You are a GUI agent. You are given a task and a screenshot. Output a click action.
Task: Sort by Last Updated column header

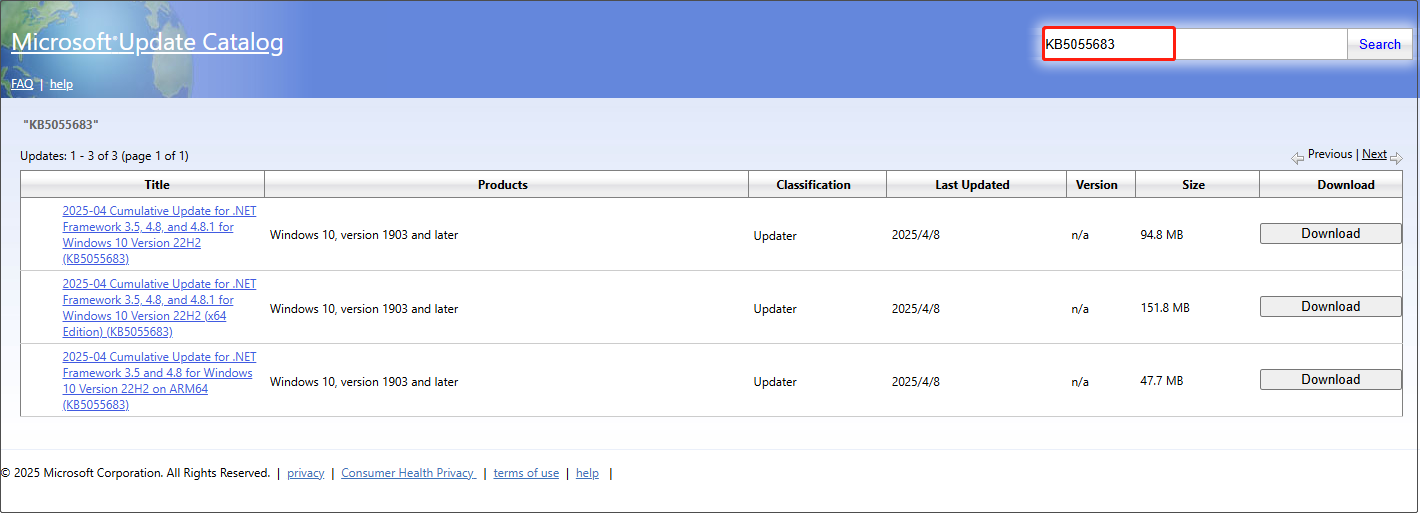972,185
